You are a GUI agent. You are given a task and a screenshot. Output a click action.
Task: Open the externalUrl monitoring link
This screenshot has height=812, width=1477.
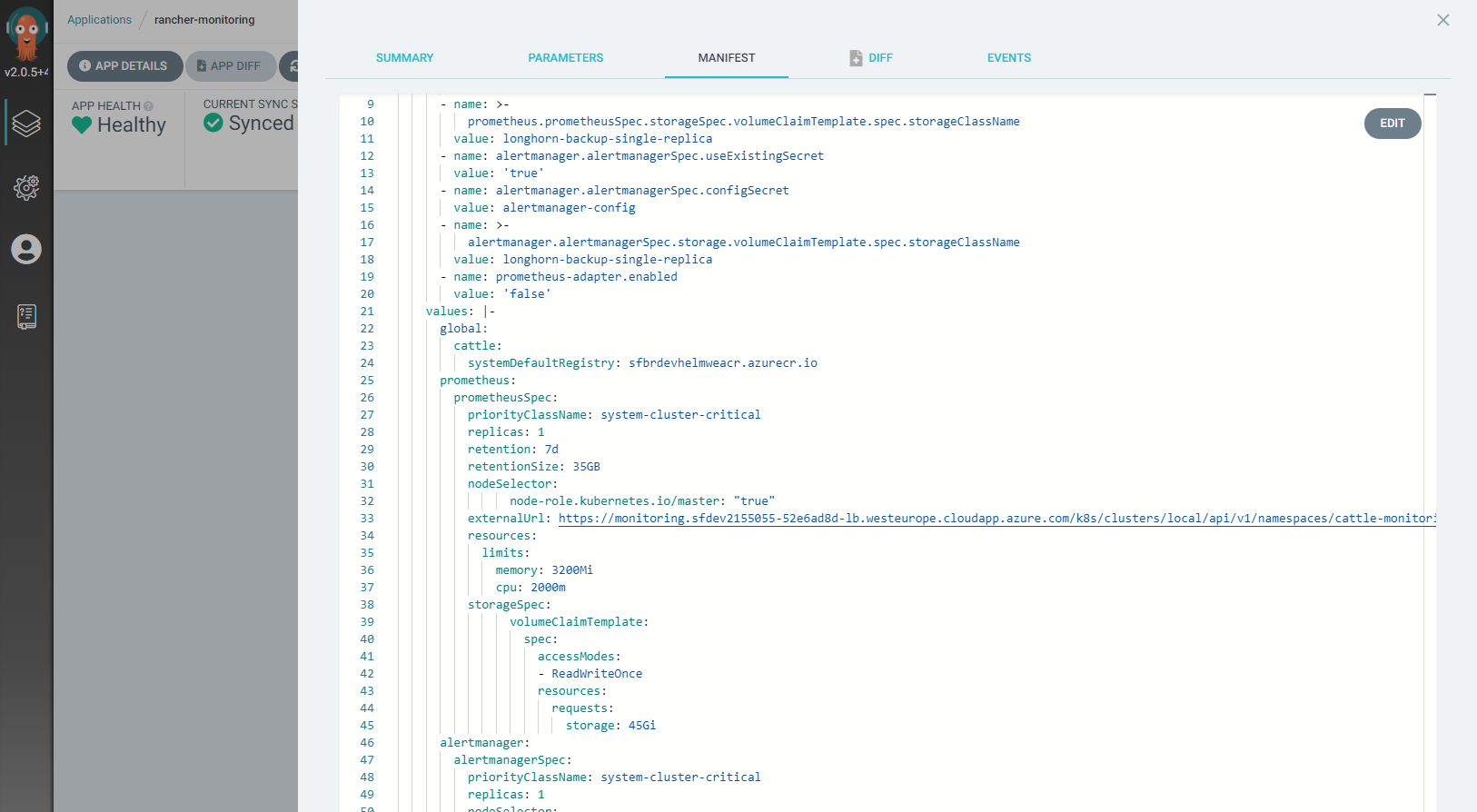996,519
